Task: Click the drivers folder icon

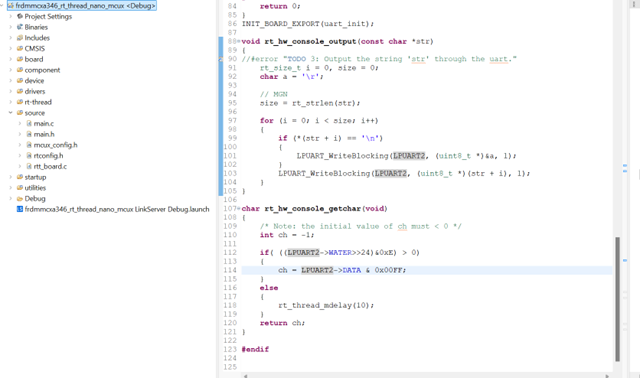Action: (20, 91)
